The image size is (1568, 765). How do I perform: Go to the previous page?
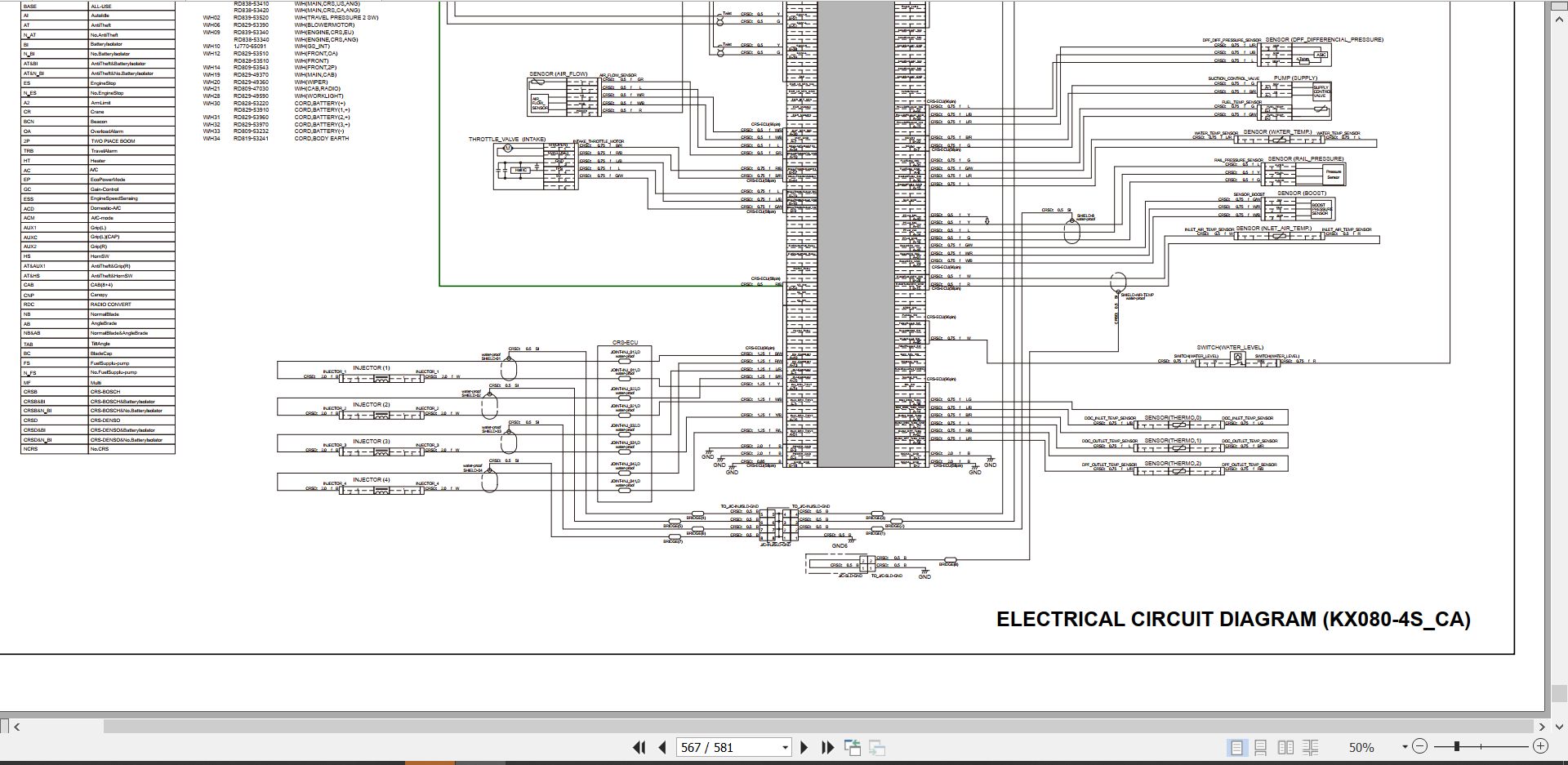click(x=662, y=747)
